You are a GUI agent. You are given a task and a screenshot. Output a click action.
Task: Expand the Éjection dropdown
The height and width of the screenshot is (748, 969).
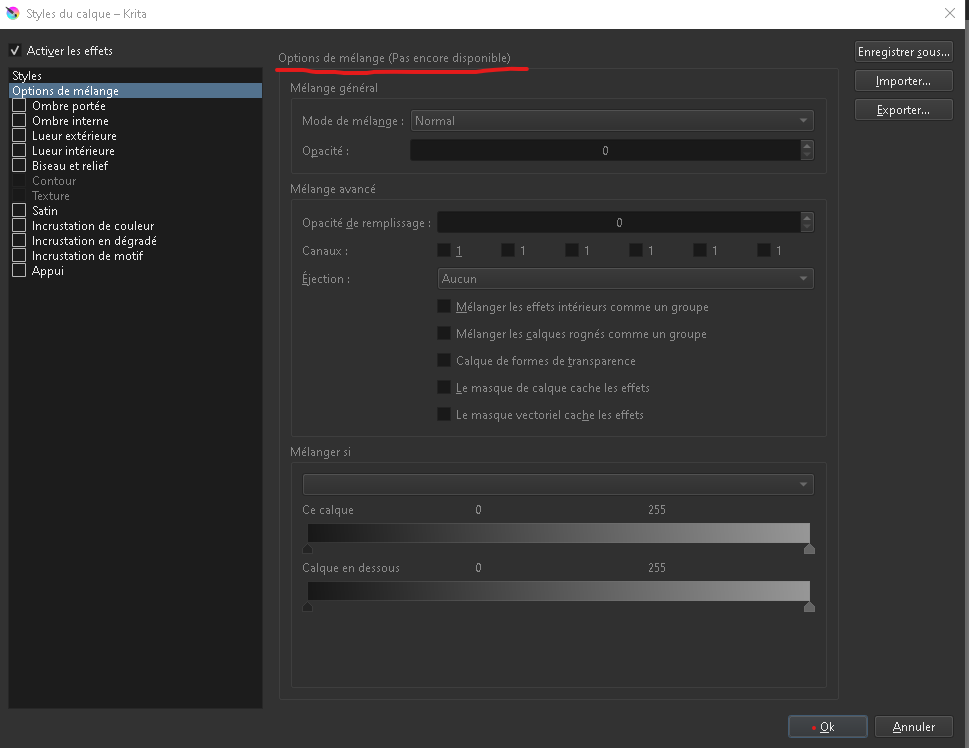point(626,279)
